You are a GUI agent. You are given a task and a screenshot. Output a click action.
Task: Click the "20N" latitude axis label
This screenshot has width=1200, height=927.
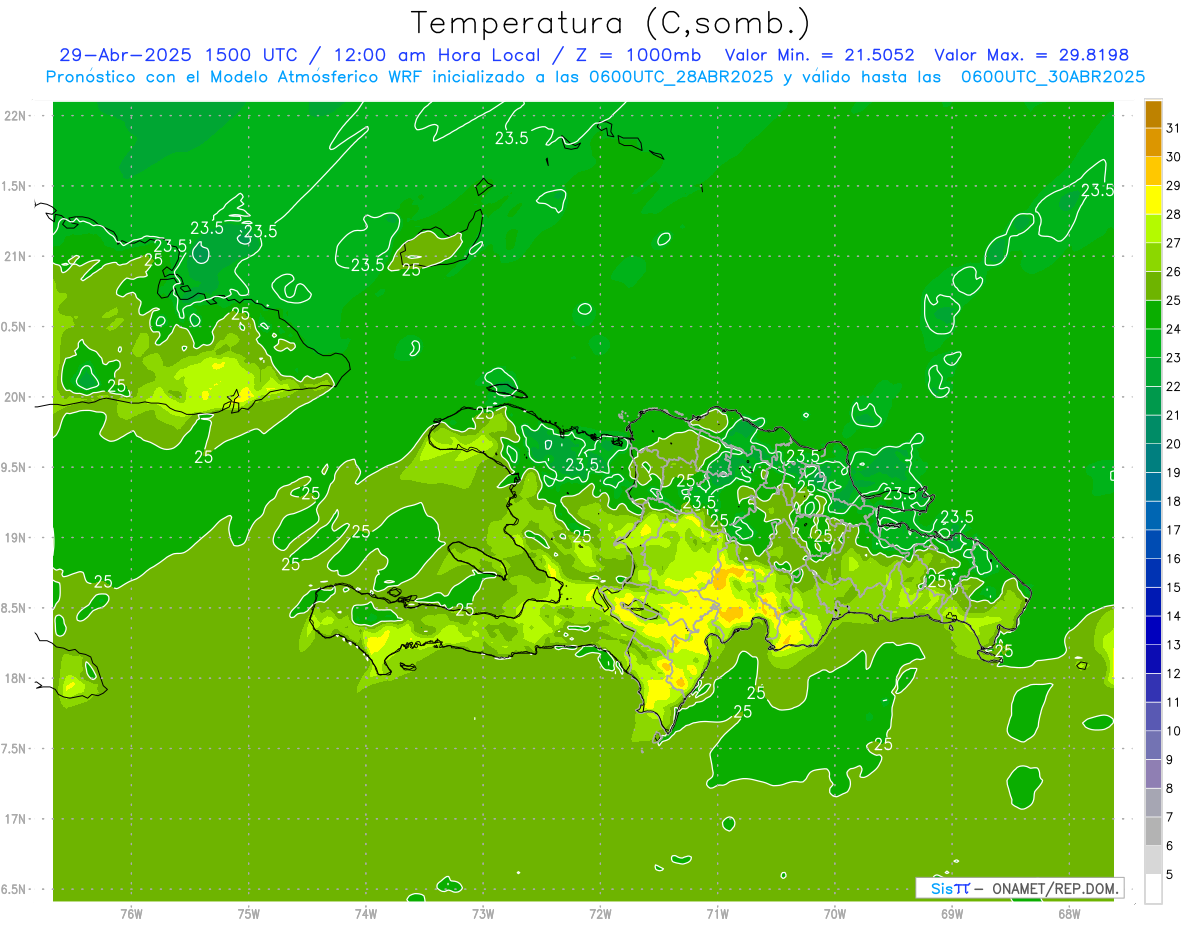click(x=16, y=397)
